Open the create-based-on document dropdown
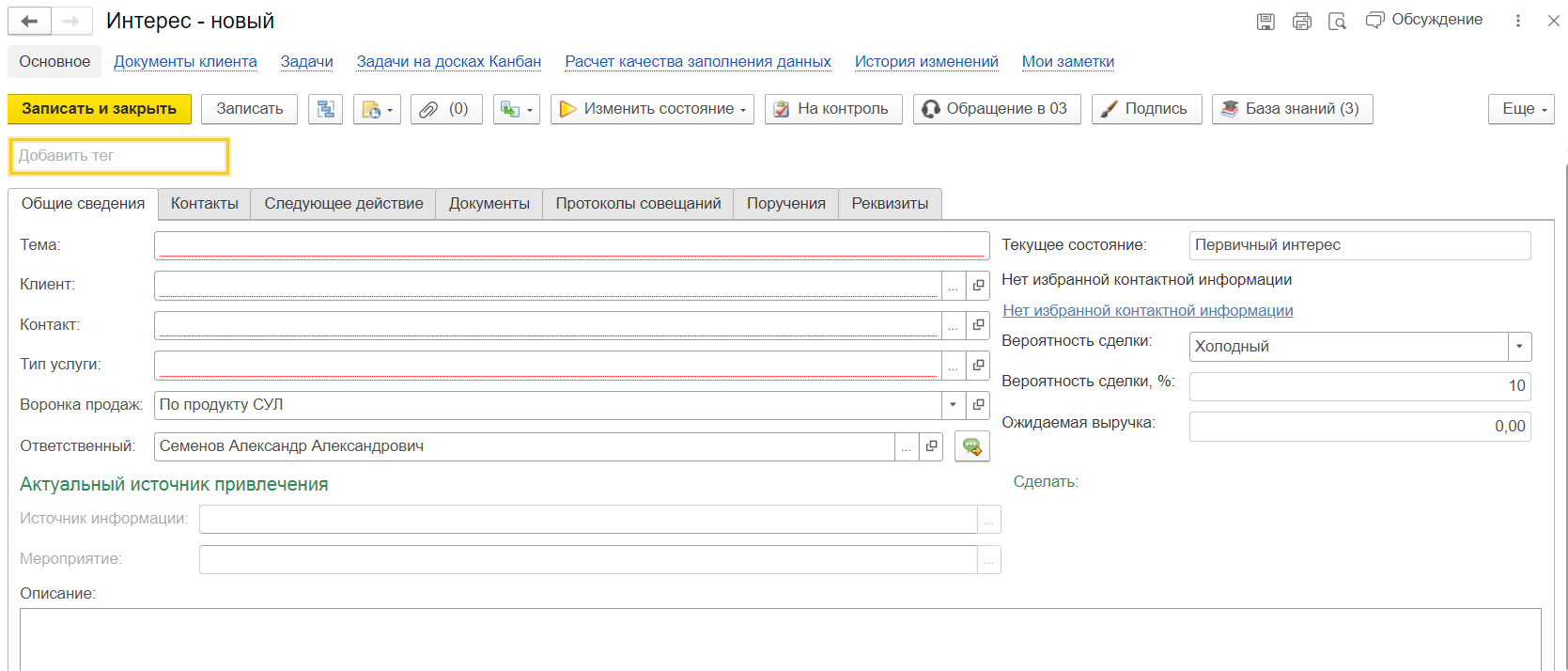The image size is (1568, 671). [377, 109]
